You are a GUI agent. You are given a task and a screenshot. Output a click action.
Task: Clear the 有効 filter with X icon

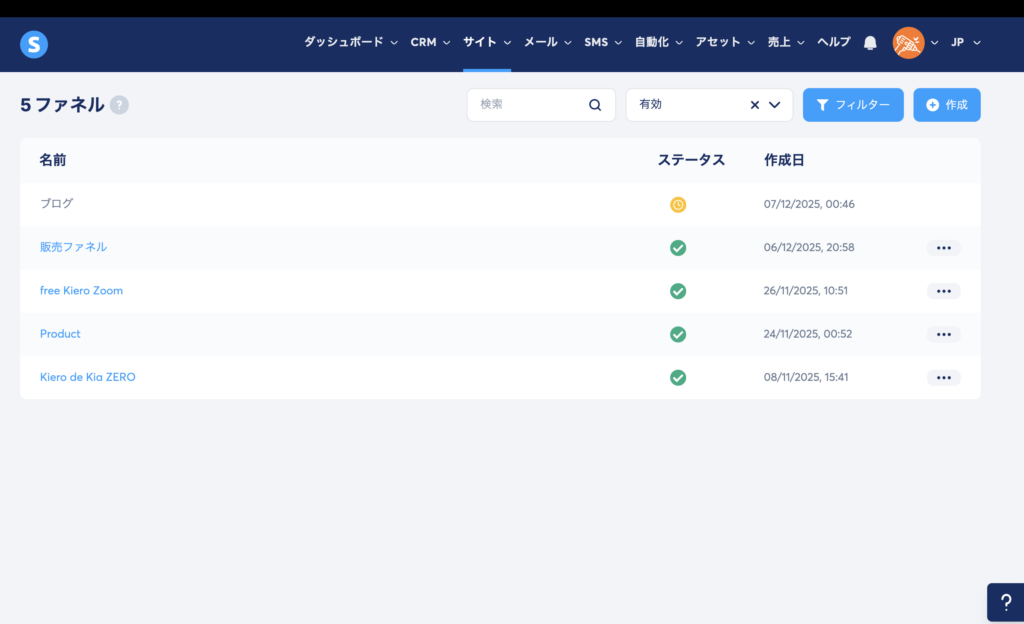point(755,105)
